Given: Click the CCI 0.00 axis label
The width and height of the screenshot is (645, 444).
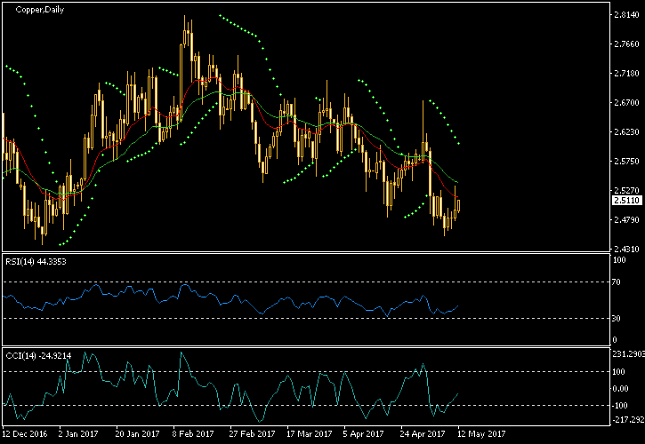Looking at the screenshot, I should 620,388.
